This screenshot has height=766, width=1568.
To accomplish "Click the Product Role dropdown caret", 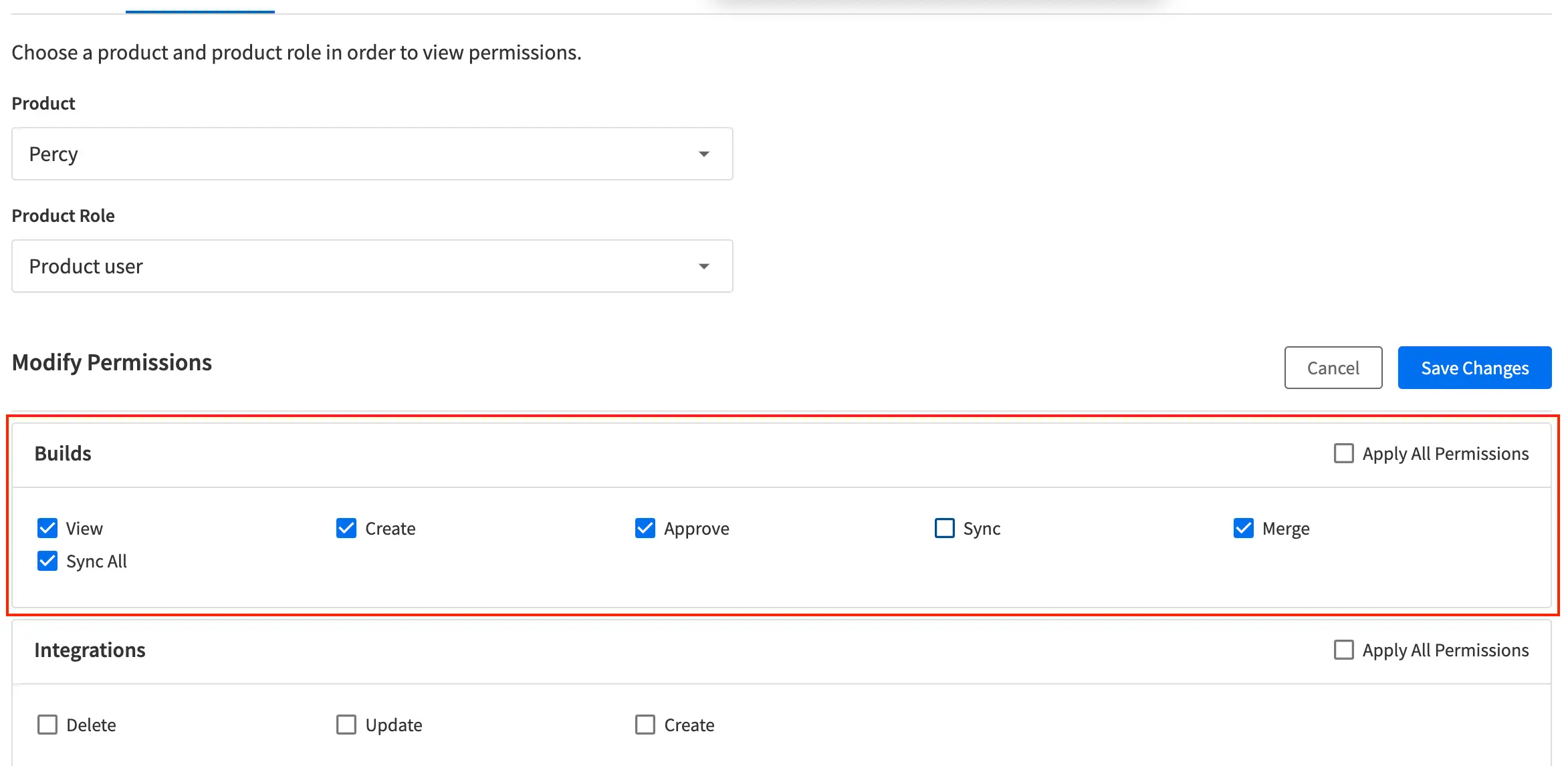I will (703, 267).
